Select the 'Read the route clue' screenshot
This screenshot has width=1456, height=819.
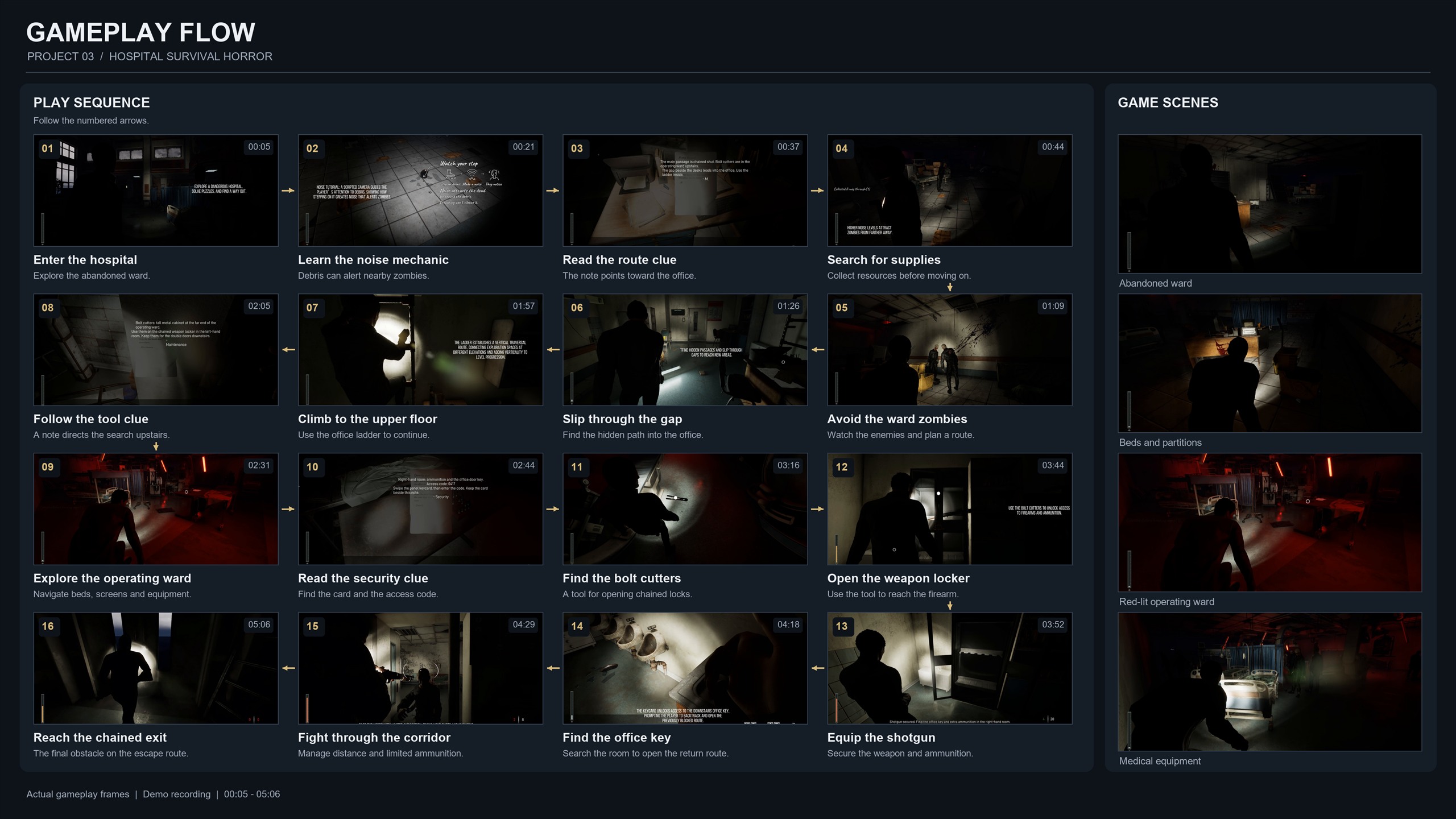pyautogui.click(x=685, y=191)
